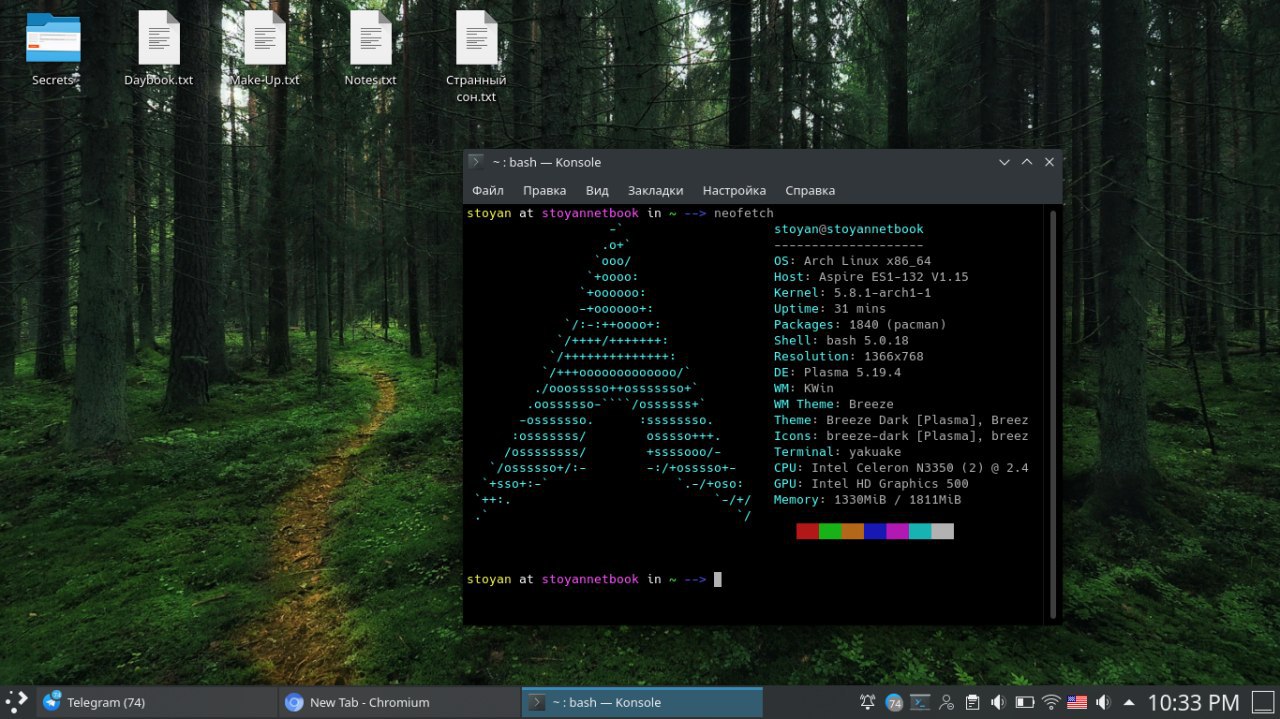Screen dimensions: 1280x719
Task: Expand hidden system tray icons arrow
Action: coord(1129,702)
